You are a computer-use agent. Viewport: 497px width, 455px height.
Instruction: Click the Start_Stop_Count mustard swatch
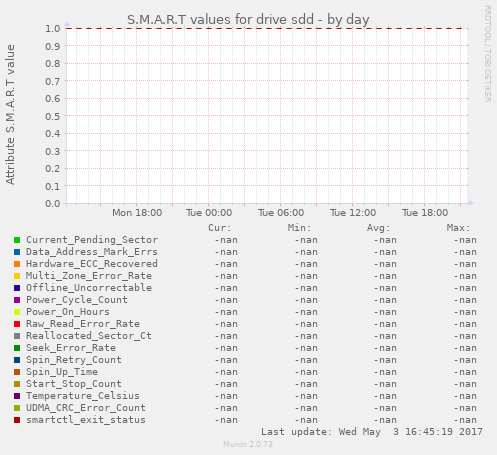click(x=17, y=384)
